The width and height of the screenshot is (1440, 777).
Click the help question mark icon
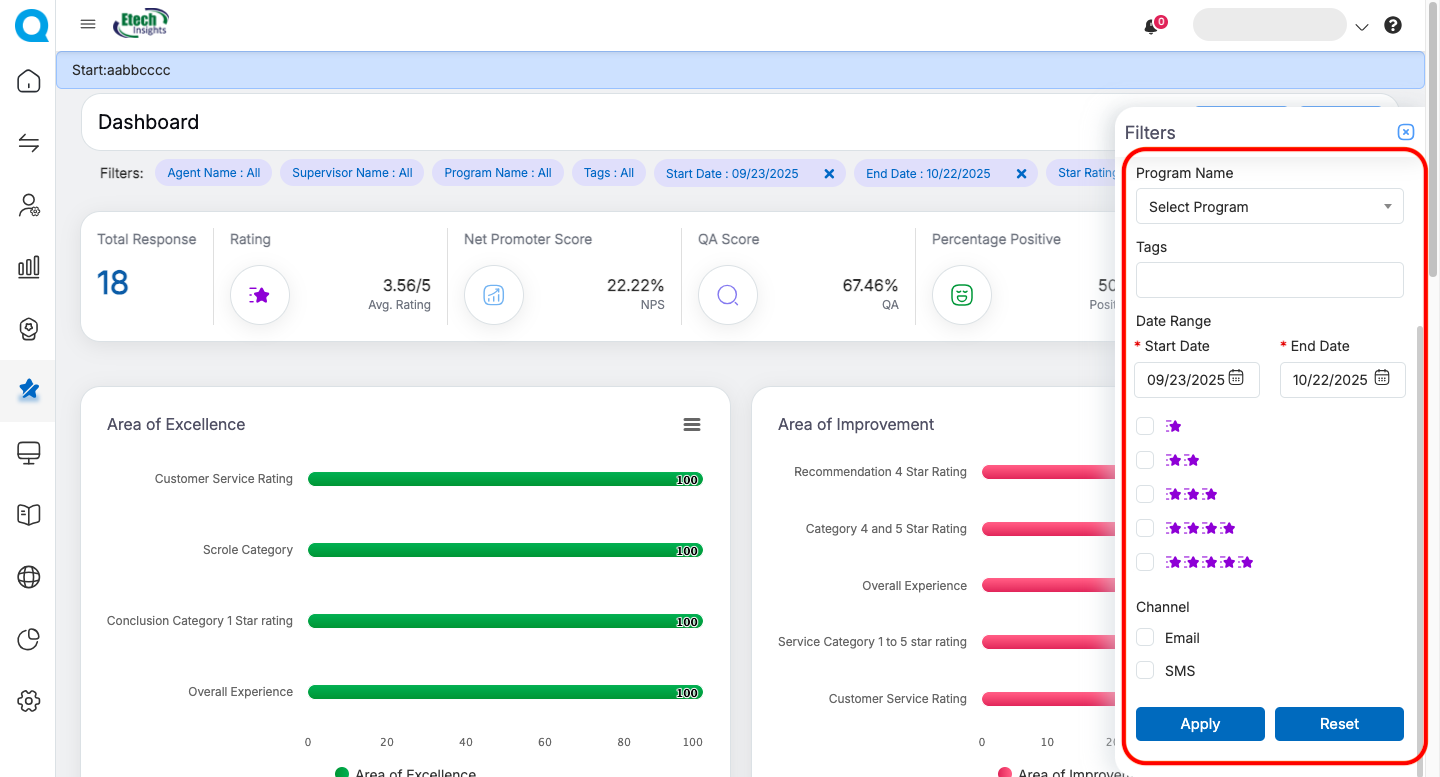point(1393,26)
